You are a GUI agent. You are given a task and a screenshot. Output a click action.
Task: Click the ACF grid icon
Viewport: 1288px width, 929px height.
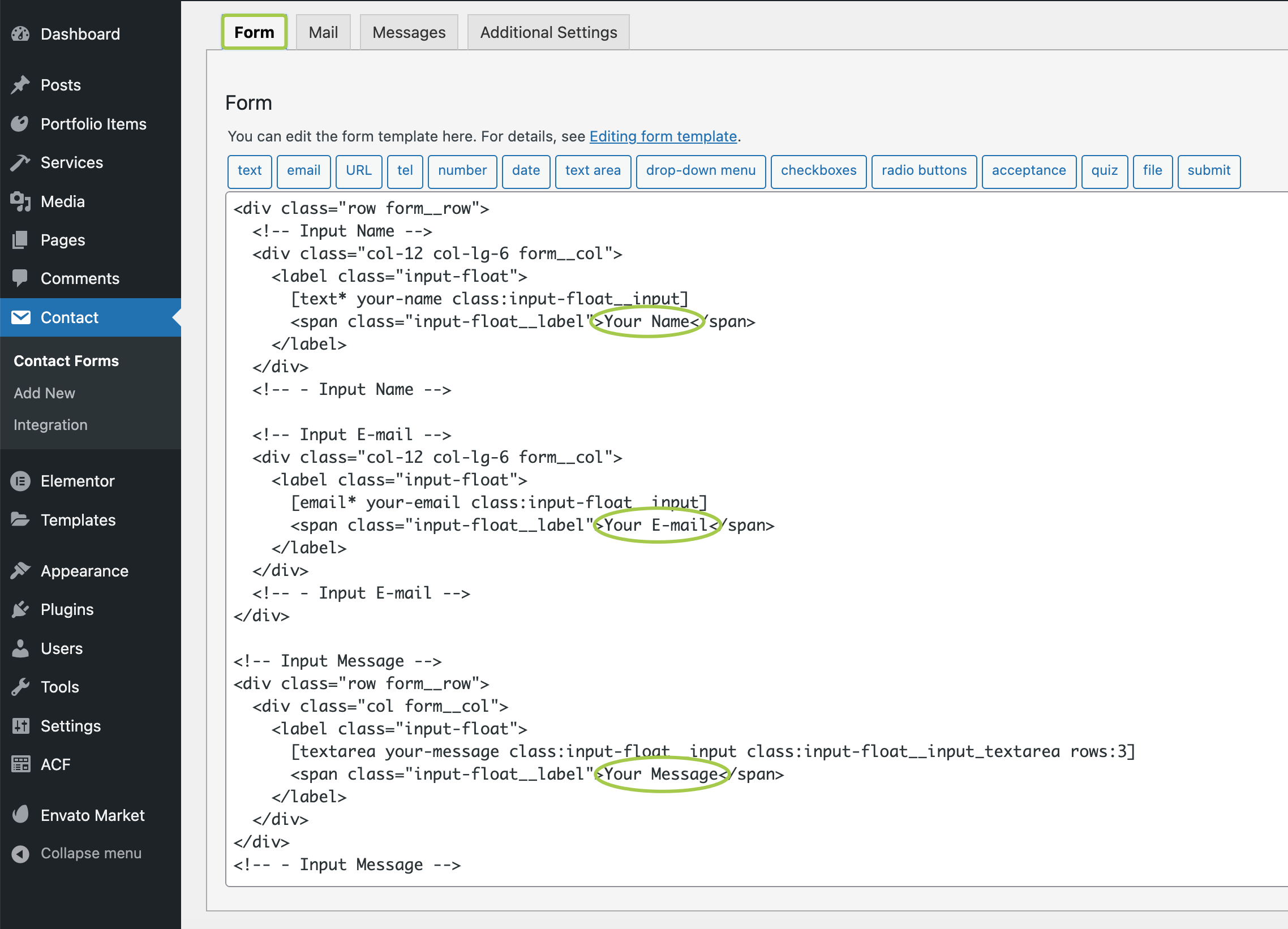[20, 764]
